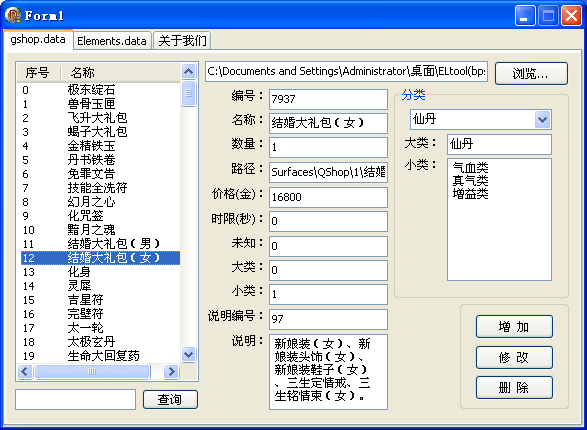
Task: Click the horizontal scroll right arrow
Action: click(x=171, y=372)
